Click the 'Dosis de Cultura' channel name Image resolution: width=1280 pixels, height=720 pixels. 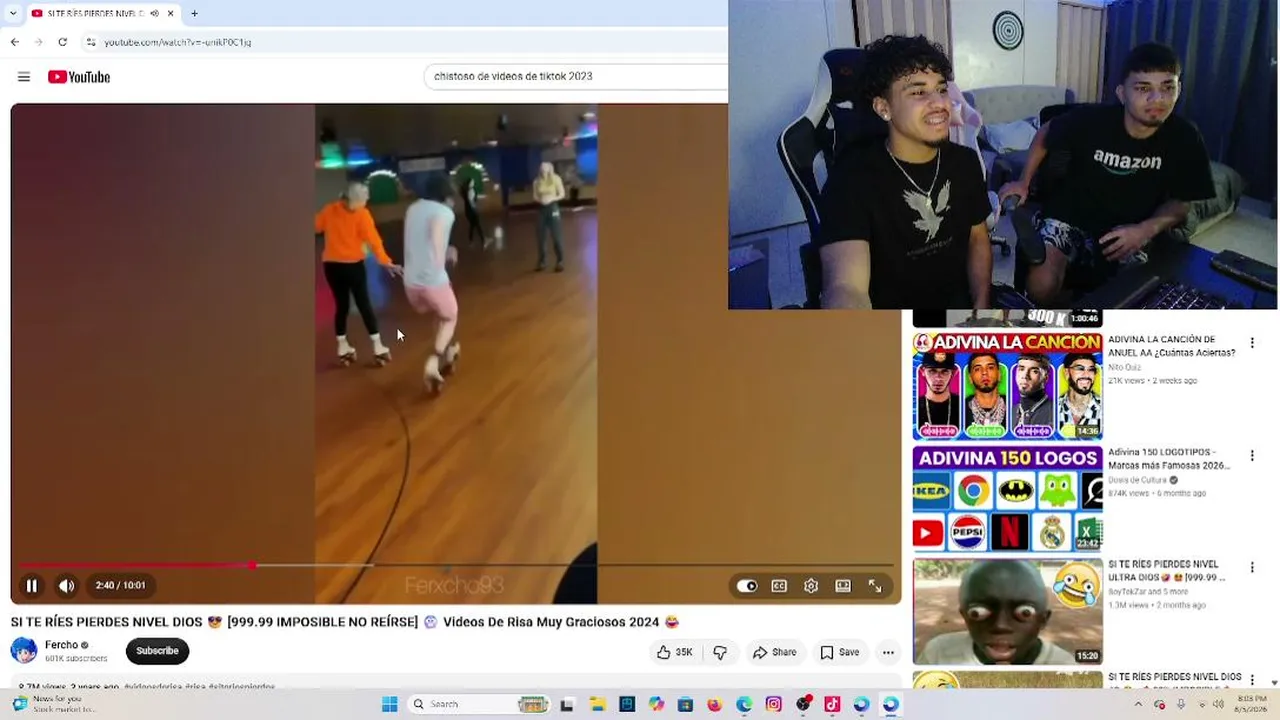coord(1137,480)
